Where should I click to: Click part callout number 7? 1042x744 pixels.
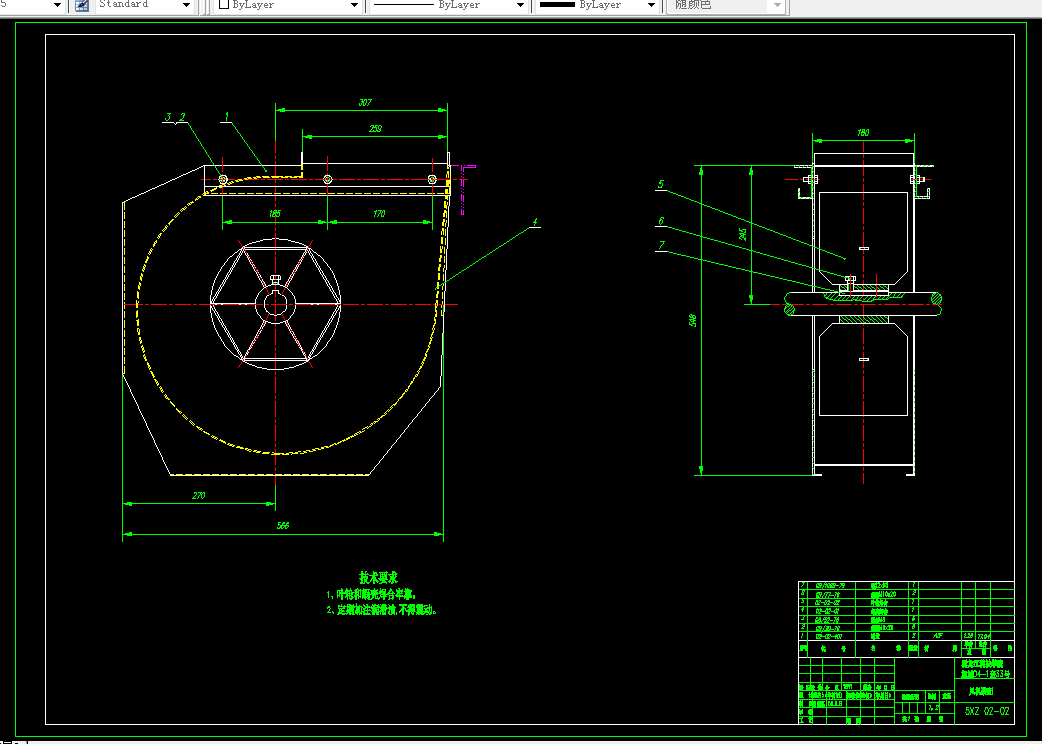(661, 246)
